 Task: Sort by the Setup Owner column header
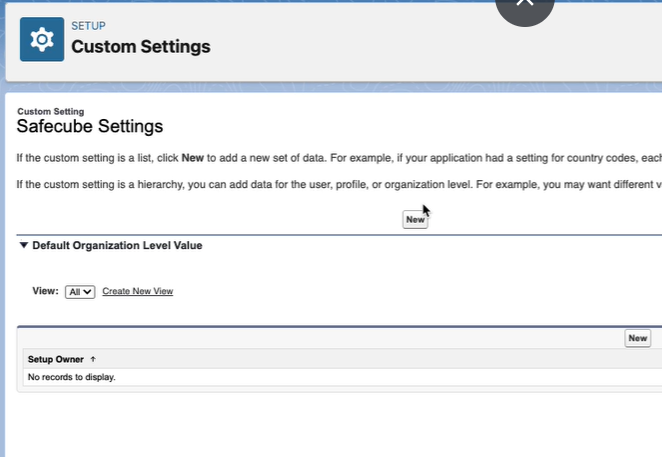(56, 359)
